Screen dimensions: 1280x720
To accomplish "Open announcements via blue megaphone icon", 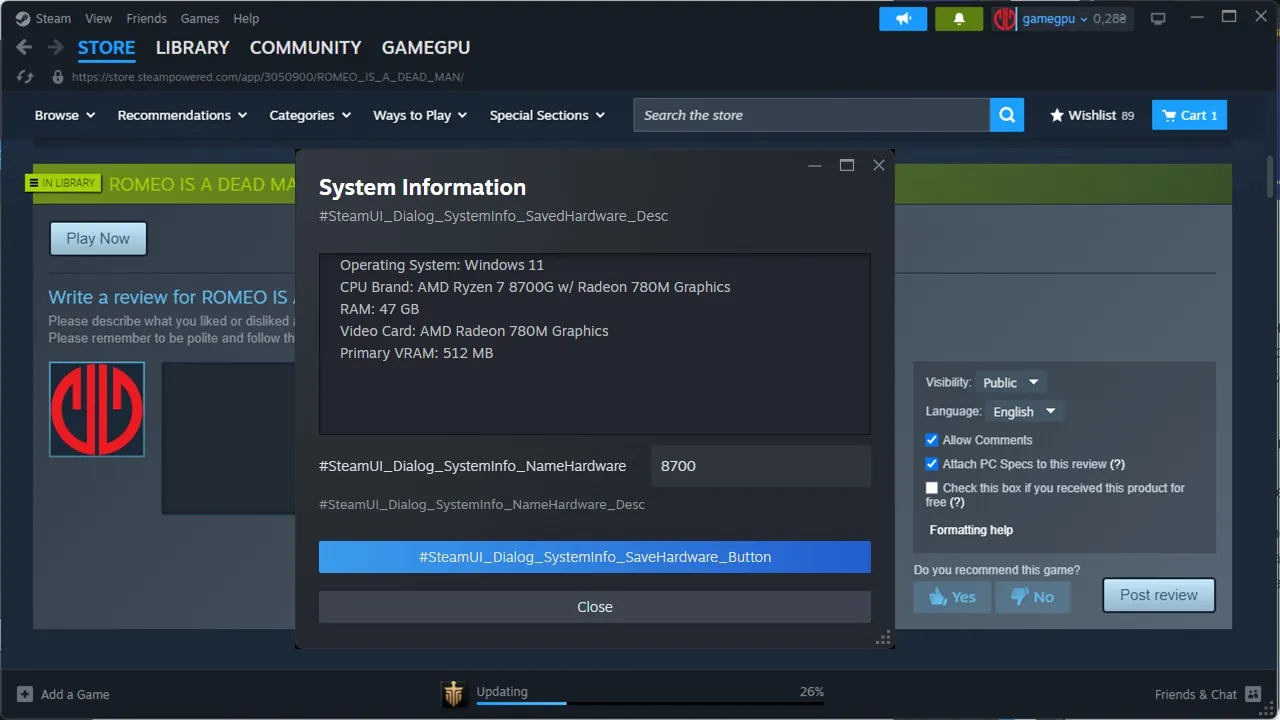I will tap(903, 19).
